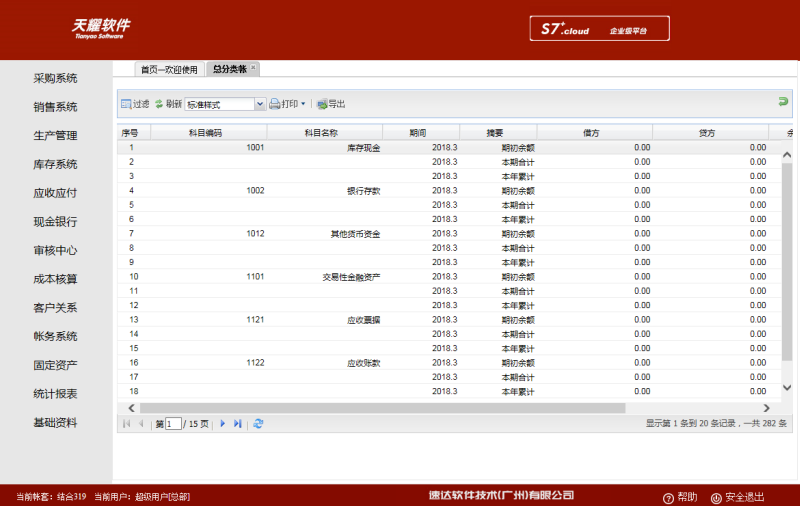This screenshot has height=506, width=800.
Task: Open 生产管理 in sidebar
Action: point(55,136)
